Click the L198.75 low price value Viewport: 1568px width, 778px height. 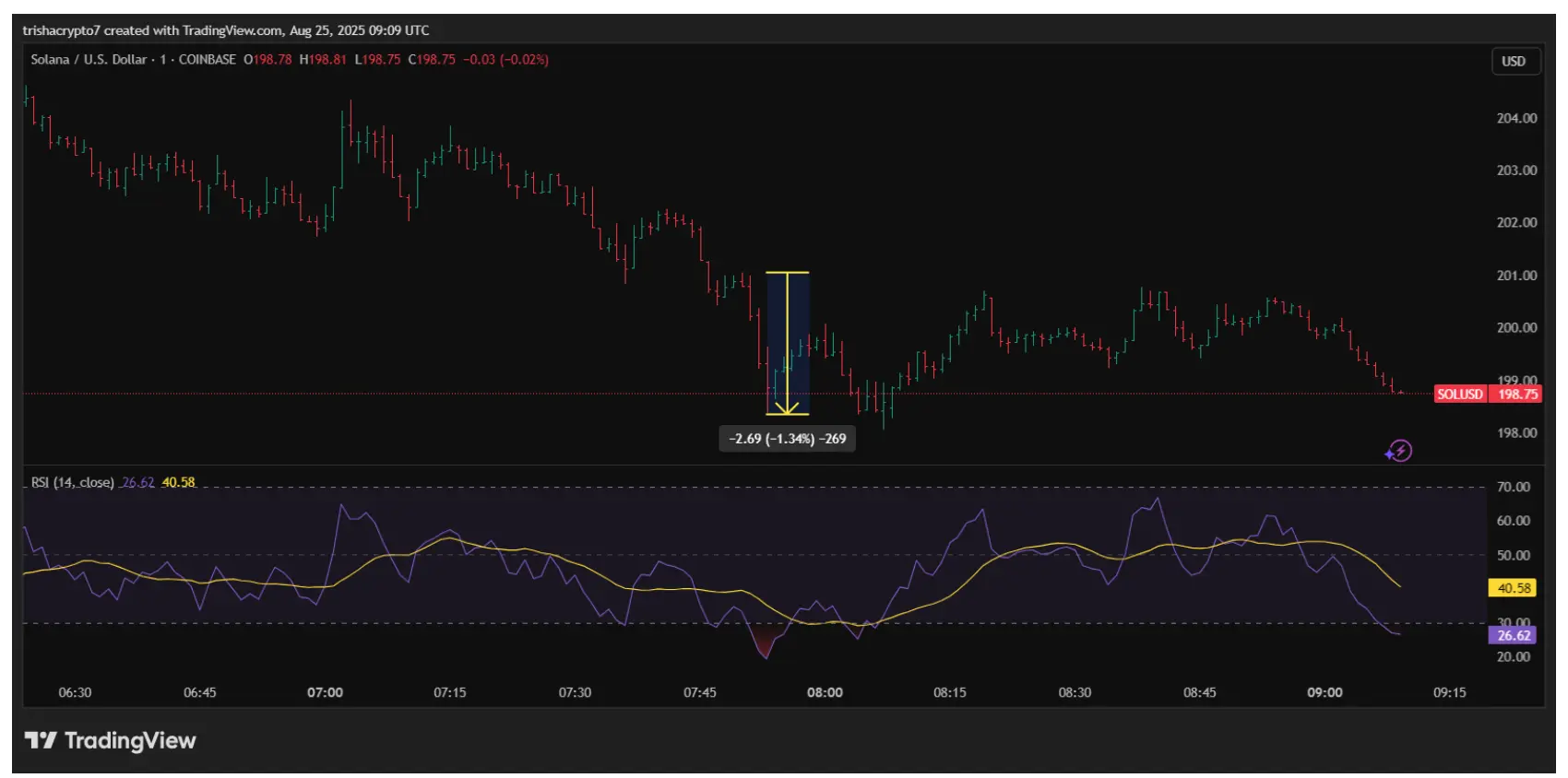pyautogui.click(x=377, y=59)
